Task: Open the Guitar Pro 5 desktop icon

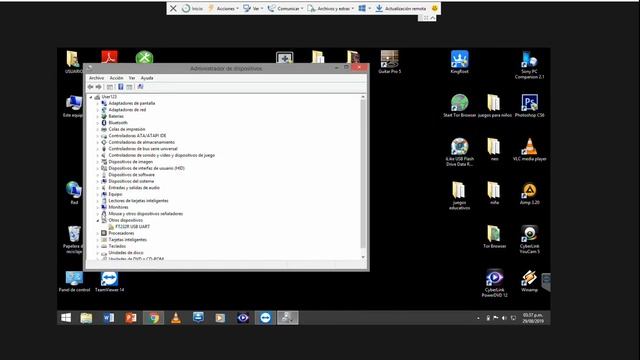Action: 389,62
